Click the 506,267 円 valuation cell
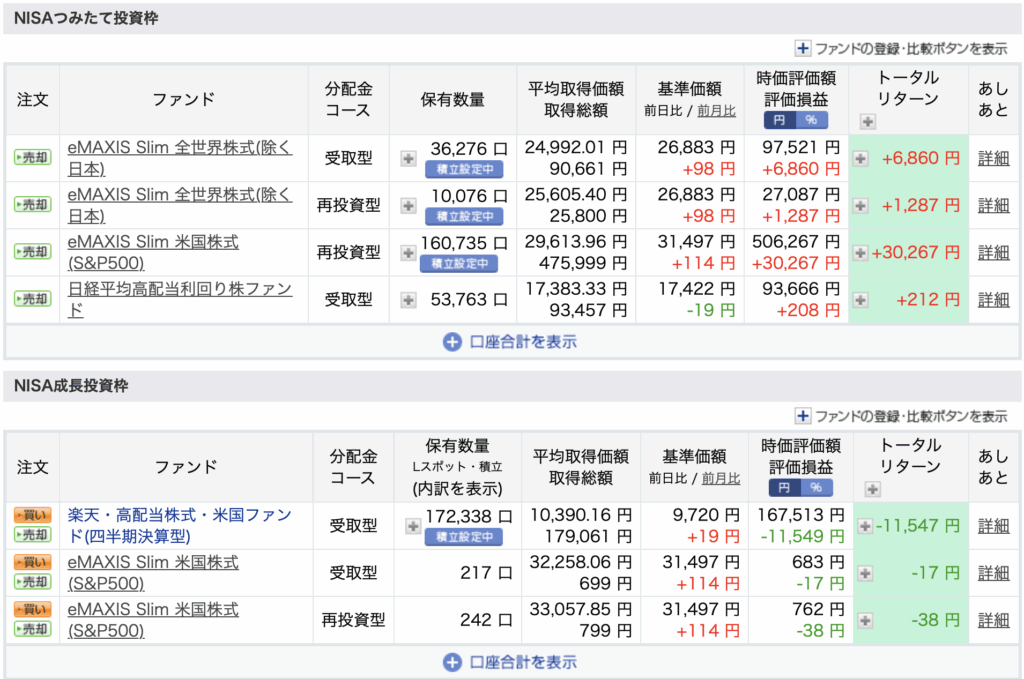The height and width of the screenshot is (679, 1024). pyautogui.click(x=795, y=242)
